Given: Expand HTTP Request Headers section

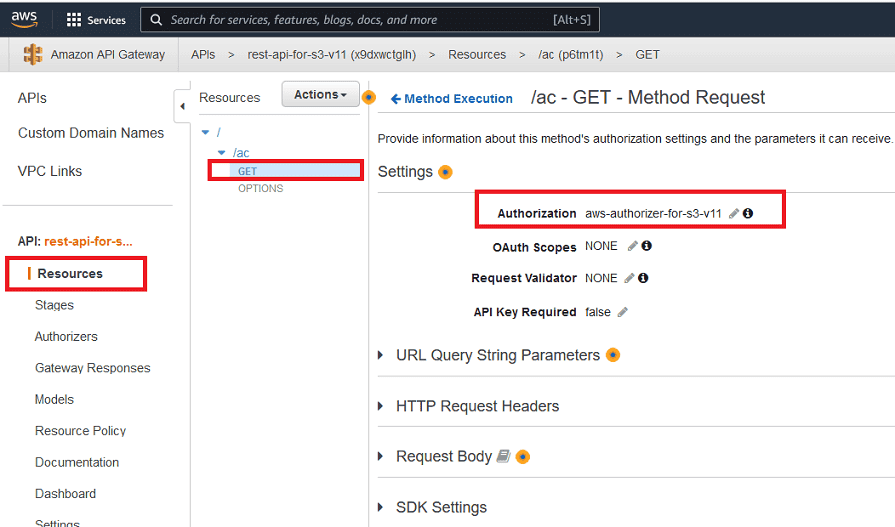Looking at the screenshot, I should [381, 406].
